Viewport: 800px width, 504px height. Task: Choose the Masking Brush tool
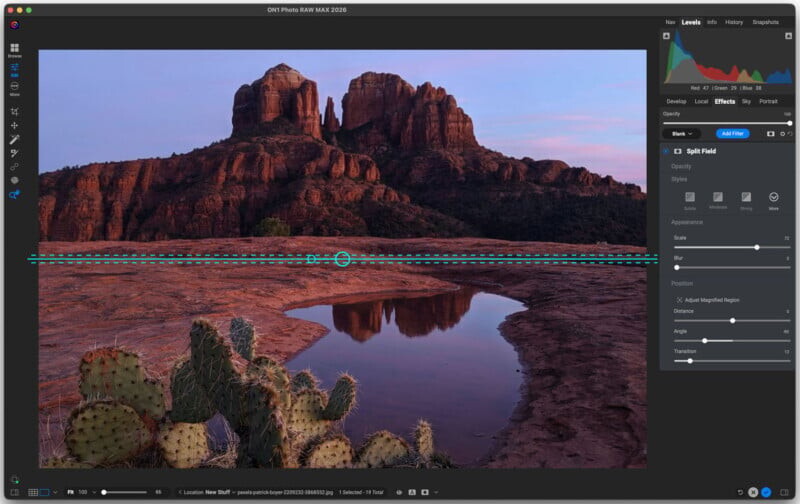pyautogui.click(x=14, y=139)
